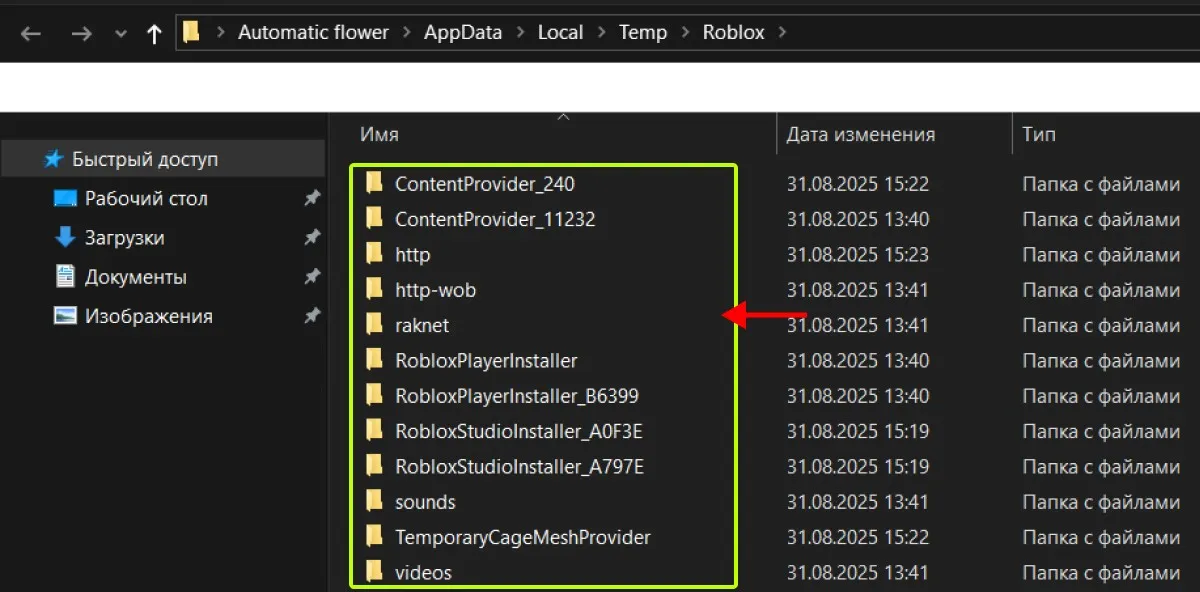
Task: Sort by Тип column header
Action: click(x=1039, y=134)
